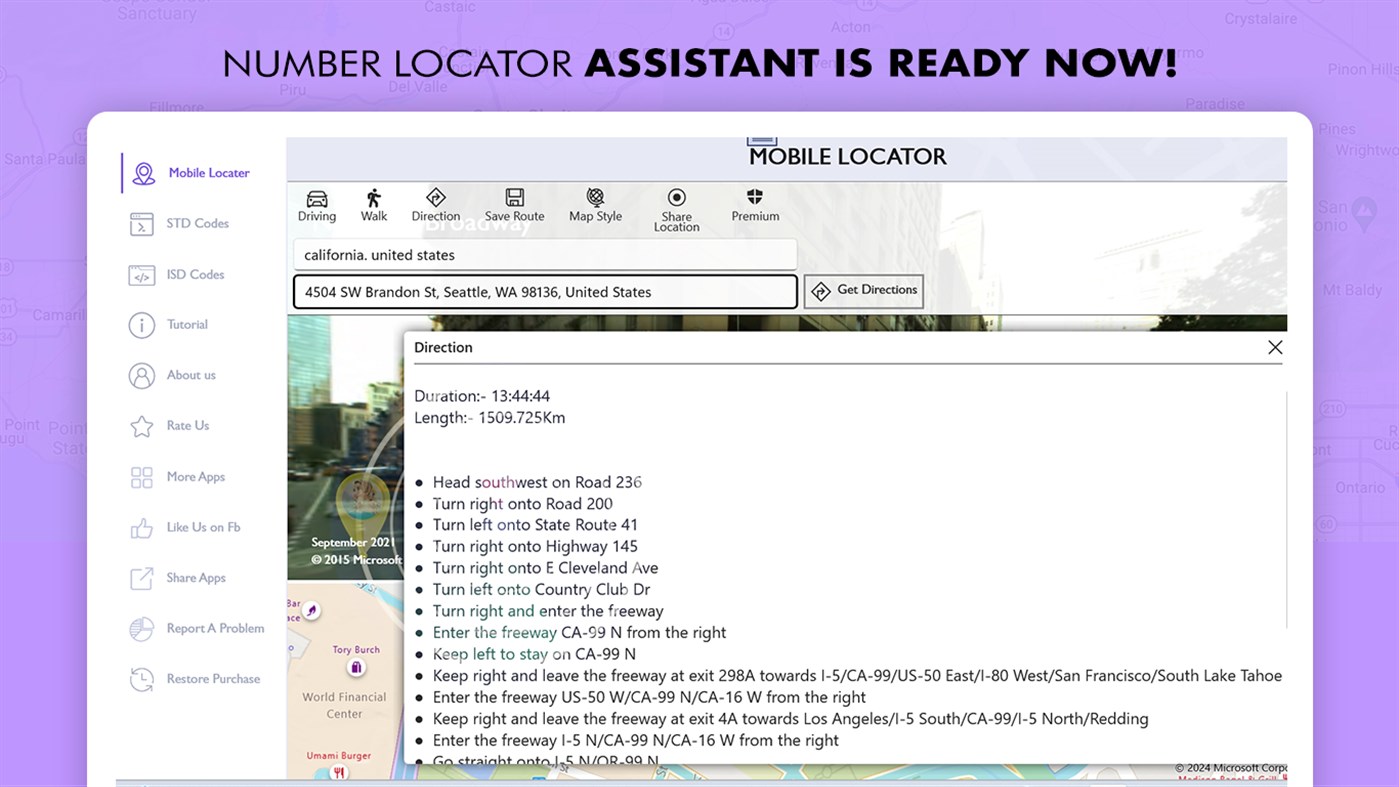Open the STD Codes section
The width and height of the screenshot is (1399, 787).
[142, 223]
